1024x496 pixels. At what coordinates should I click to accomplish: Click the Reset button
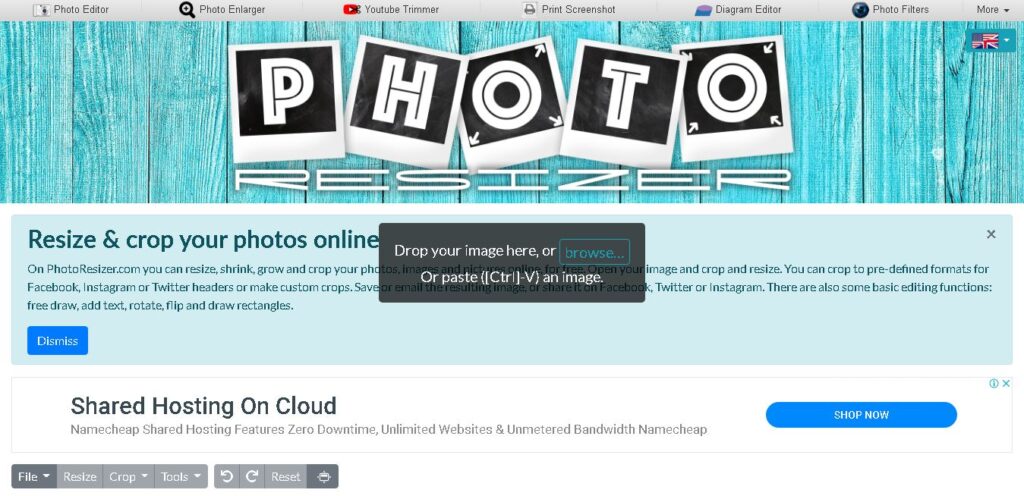tap(285, 476)
